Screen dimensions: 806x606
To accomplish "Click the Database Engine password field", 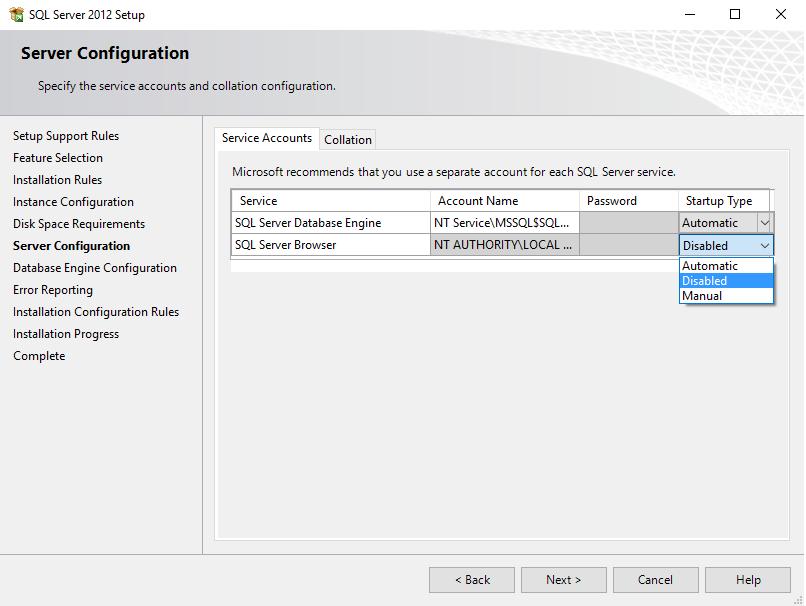I will pyautogui.click(x=628, y=223).
